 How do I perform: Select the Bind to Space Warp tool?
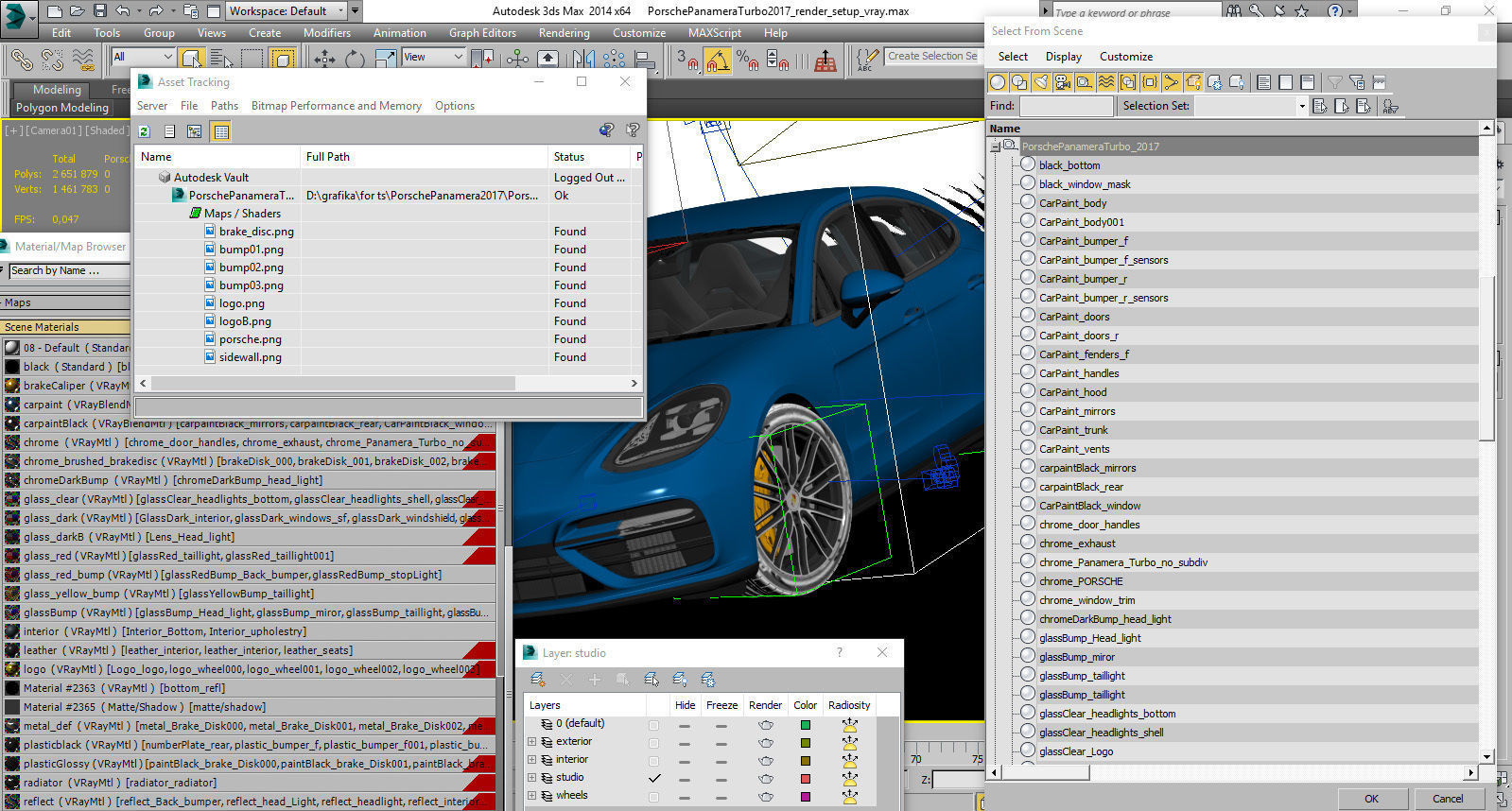click(x=84, y=60)
